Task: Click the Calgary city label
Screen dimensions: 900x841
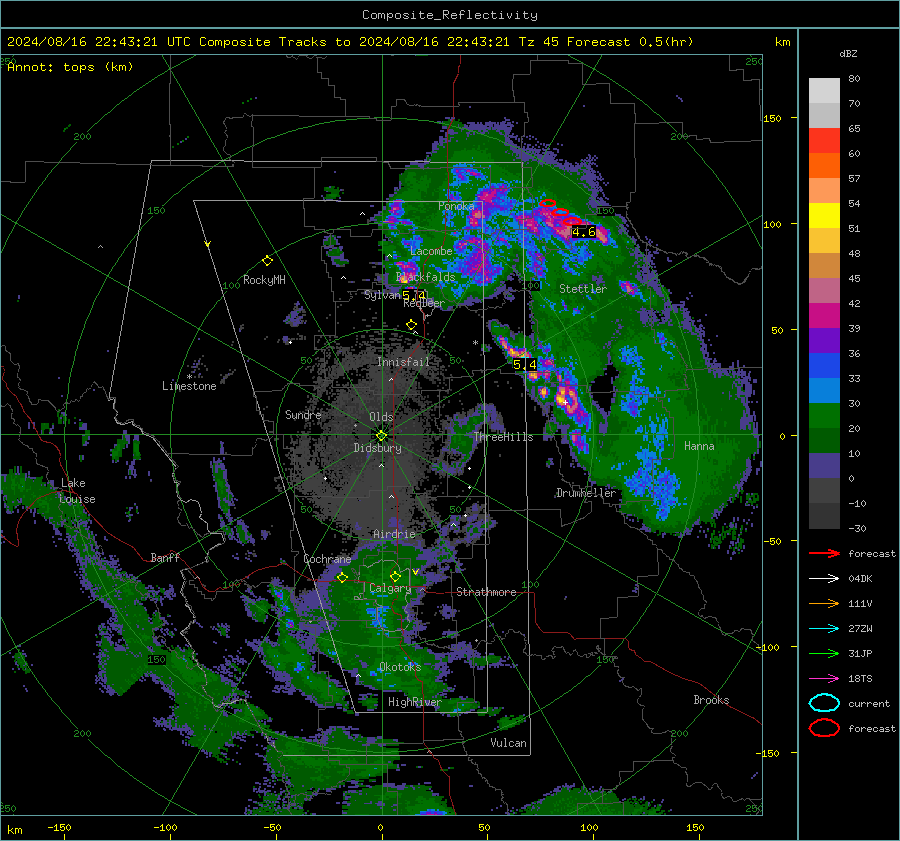Action: [390, 588]
